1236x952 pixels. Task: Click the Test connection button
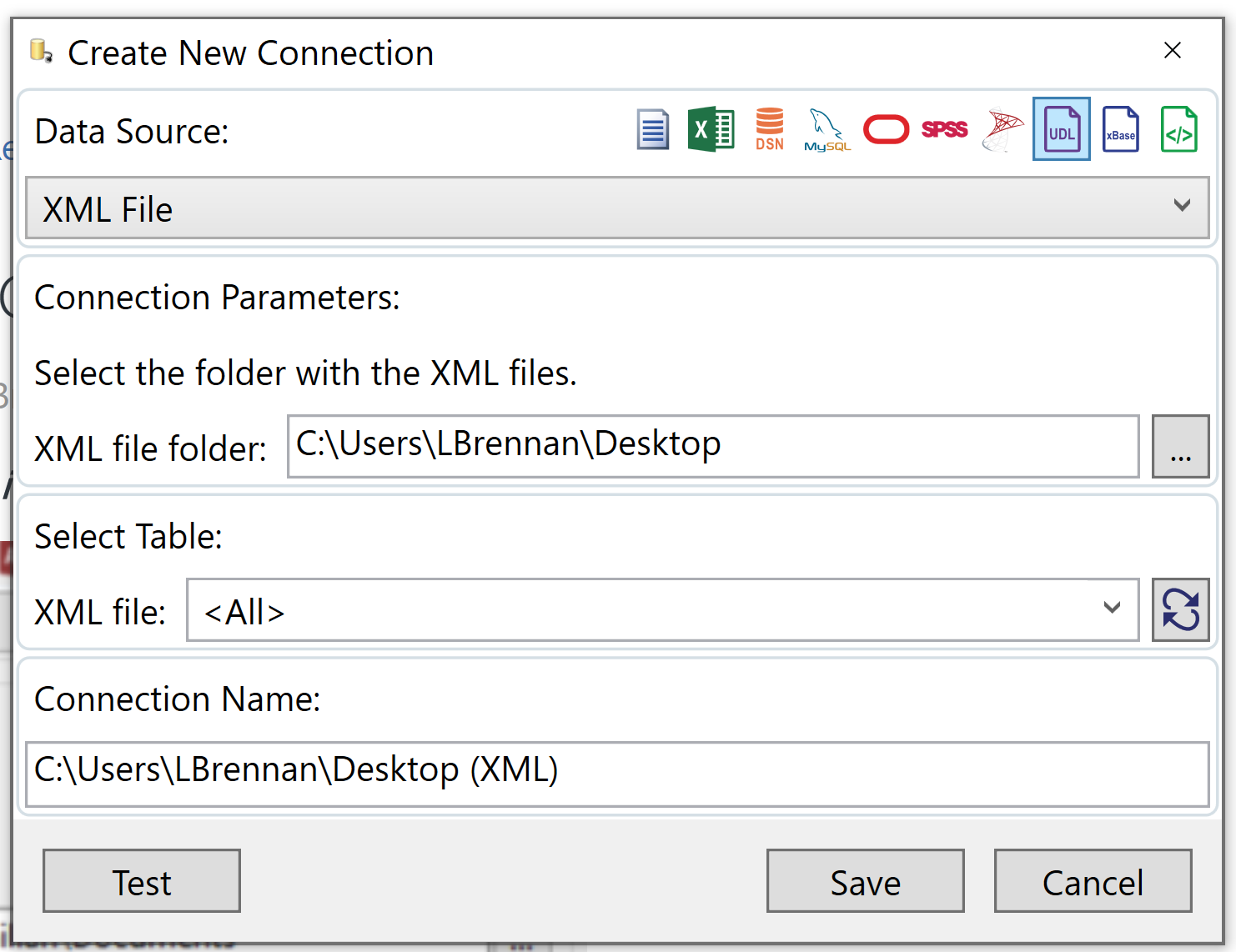coord(141,881)
